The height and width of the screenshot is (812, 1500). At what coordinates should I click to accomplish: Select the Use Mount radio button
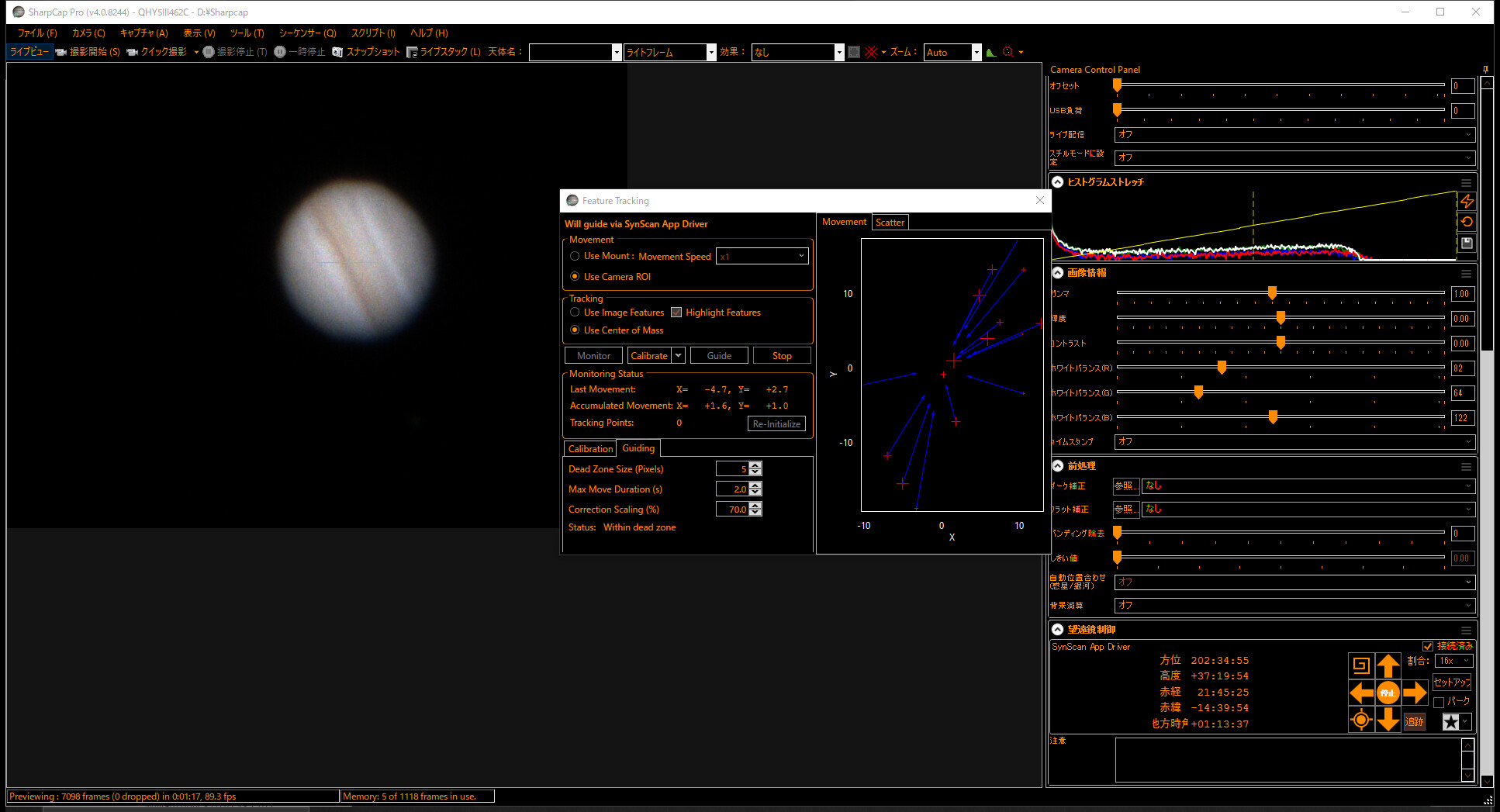pyautogui.click(x=575, y=256)
